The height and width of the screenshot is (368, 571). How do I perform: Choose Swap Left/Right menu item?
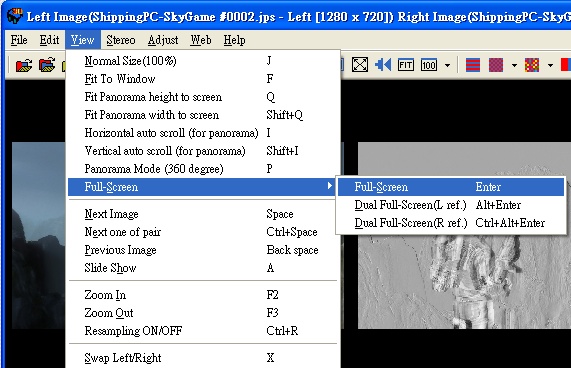(x=202, y=358)
